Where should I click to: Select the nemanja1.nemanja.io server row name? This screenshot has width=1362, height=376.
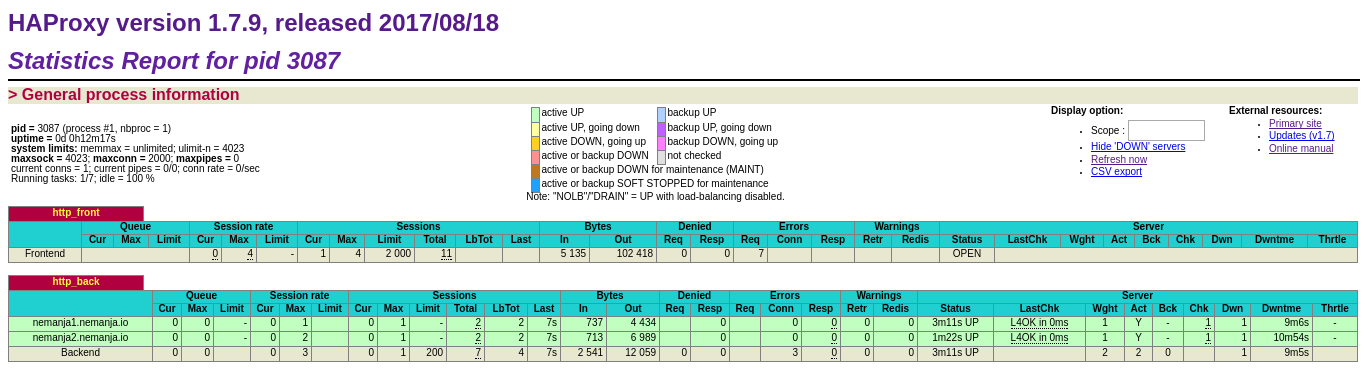click(80, 323)
